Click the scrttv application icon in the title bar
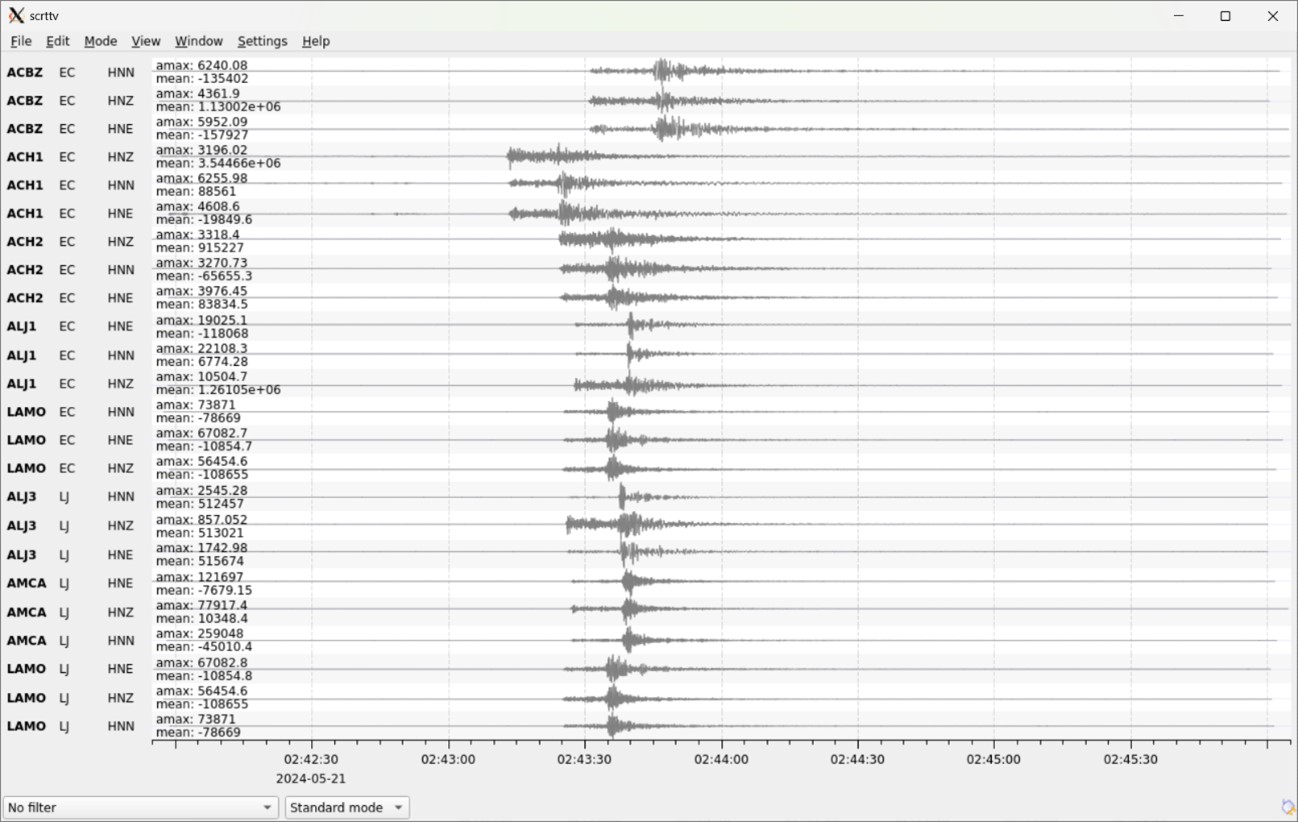The width and height of the screenshot is (1298, 822). tap(16, 16)
